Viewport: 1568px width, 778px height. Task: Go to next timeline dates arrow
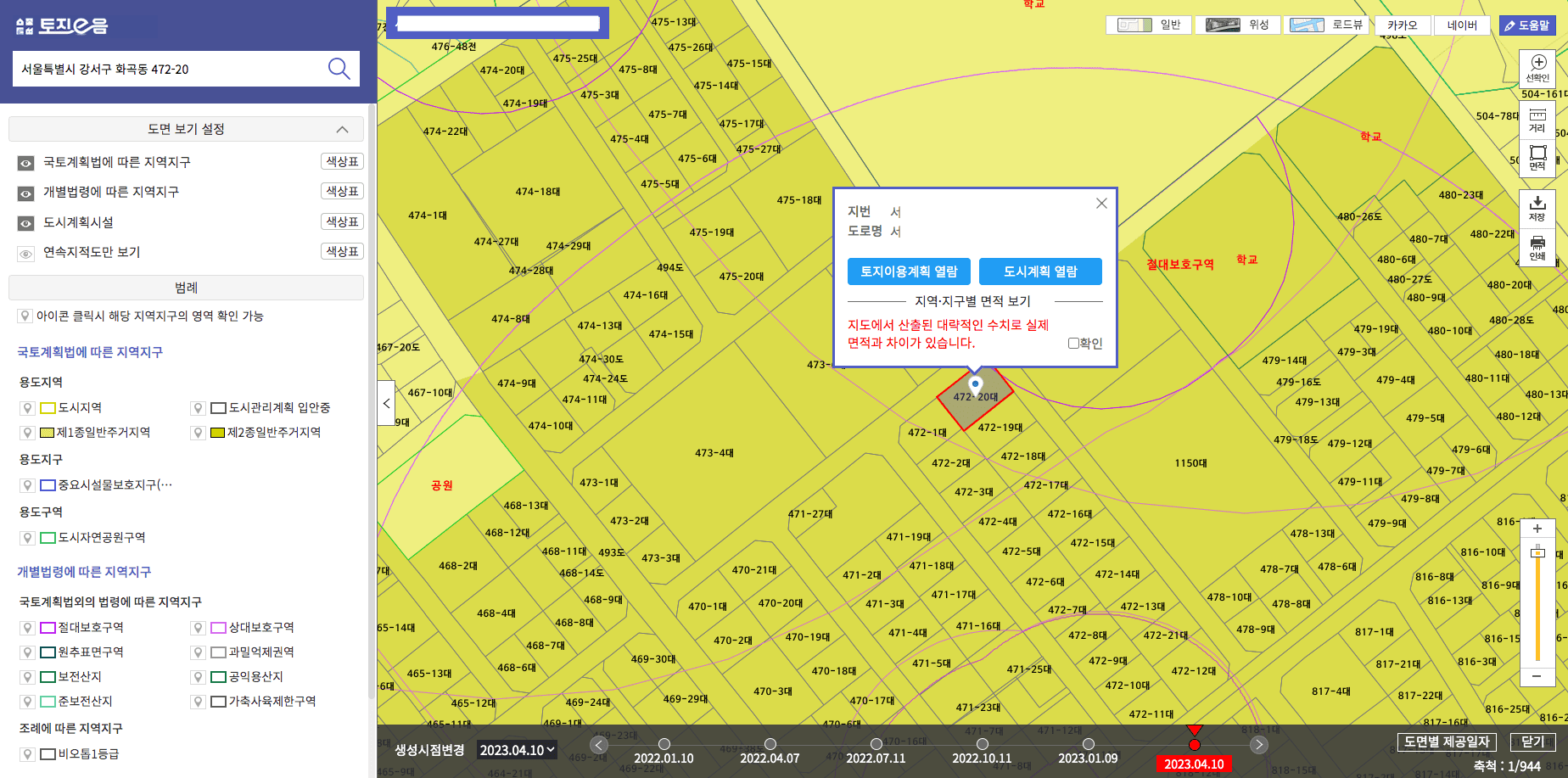pos(1259,745)
